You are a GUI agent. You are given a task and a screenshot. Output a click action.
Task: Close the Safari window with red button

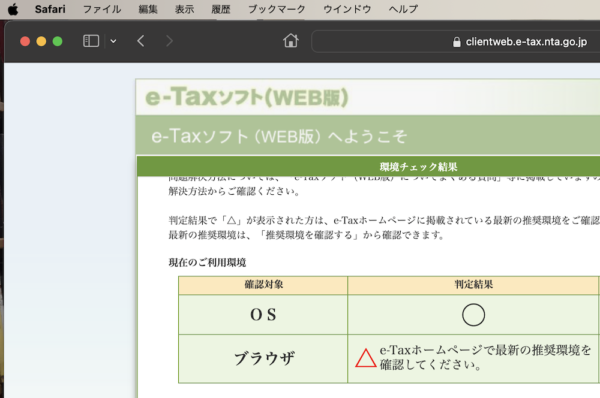[x=25, y=41]
